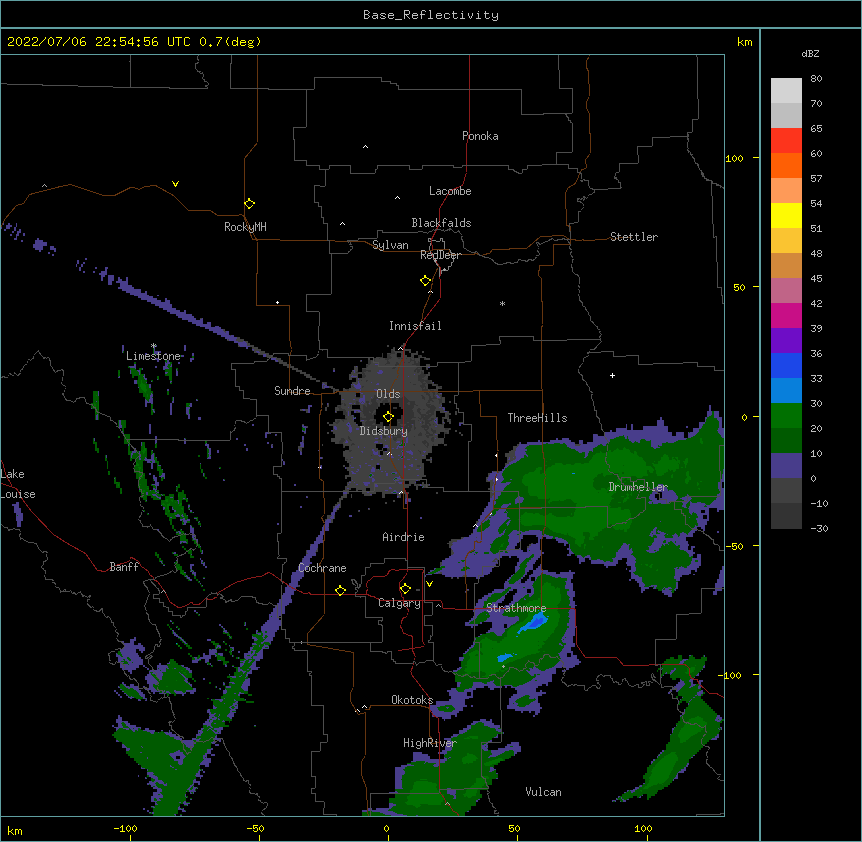Pick the blue 33-36 dBZ legend swatch
This screenshot has width=862, height=842.
[x=786, y=365]
